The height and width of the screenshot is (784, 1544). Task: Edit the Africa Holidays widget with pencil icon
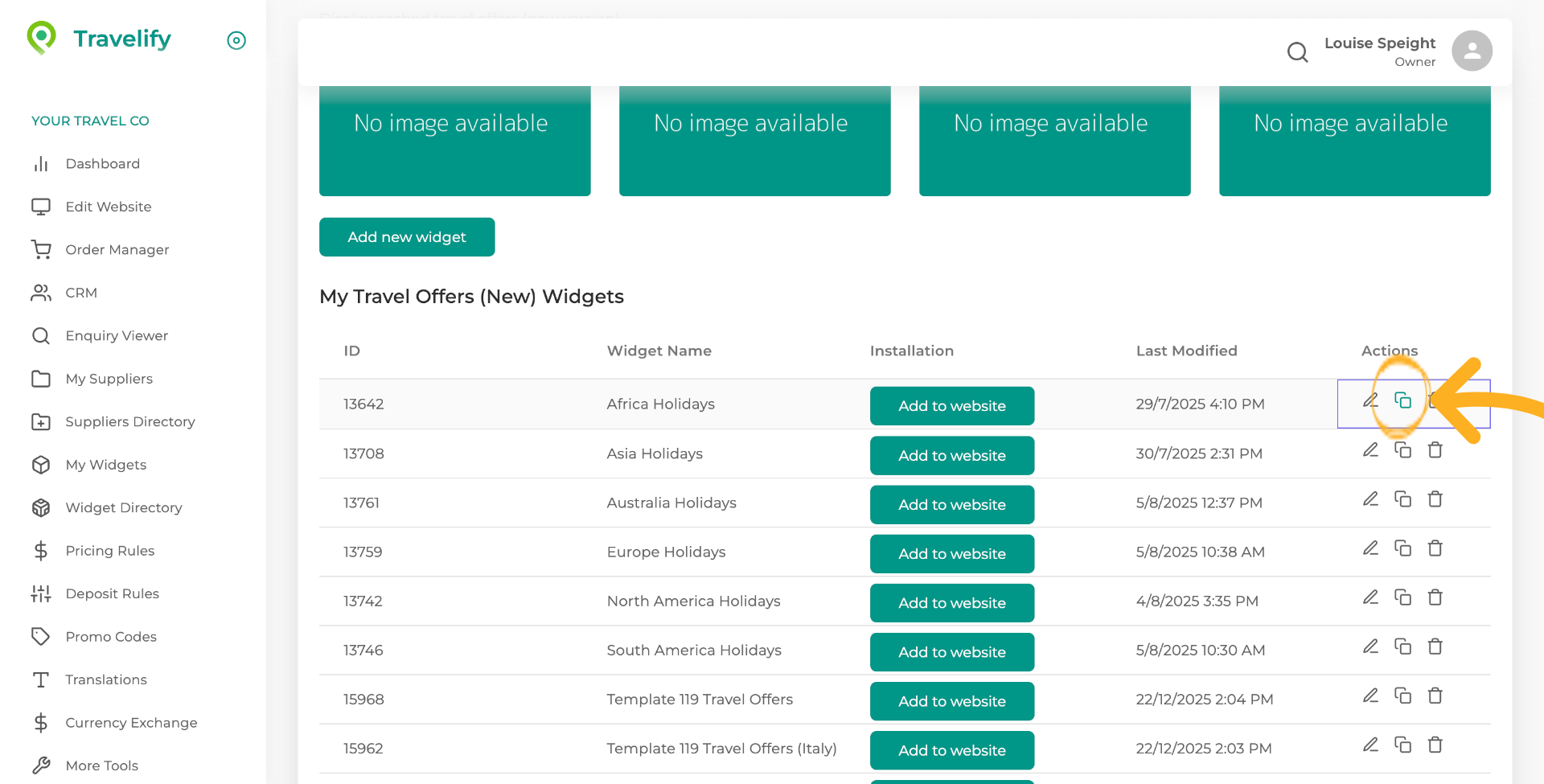pyautogui.click(x=1370, y=400)
